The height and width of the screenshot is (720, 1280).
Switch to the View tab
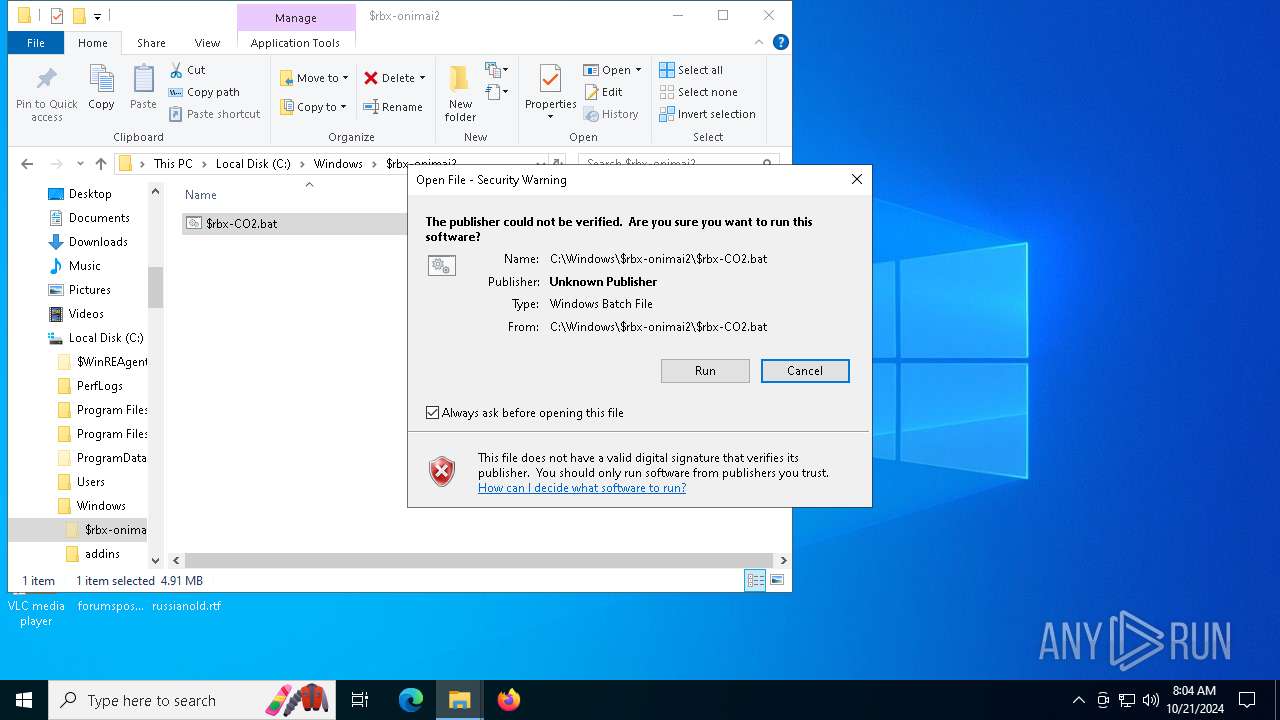(207, 43)
